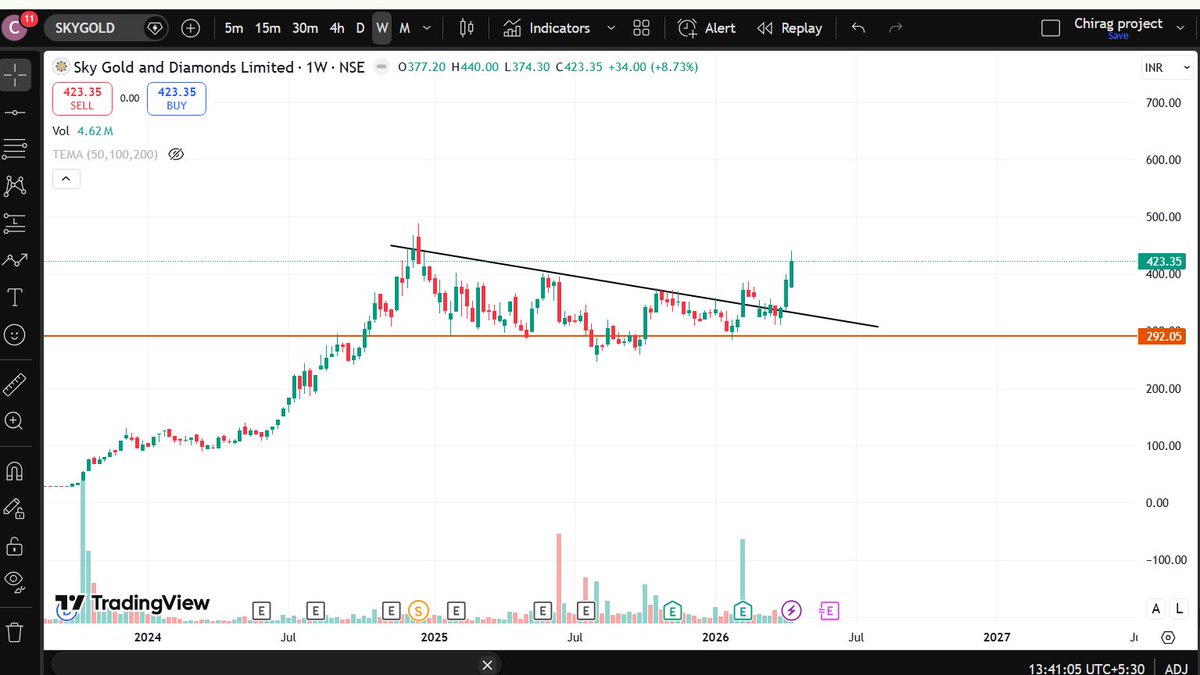
Task: Toggle log scale L button
Action: 1178,608
